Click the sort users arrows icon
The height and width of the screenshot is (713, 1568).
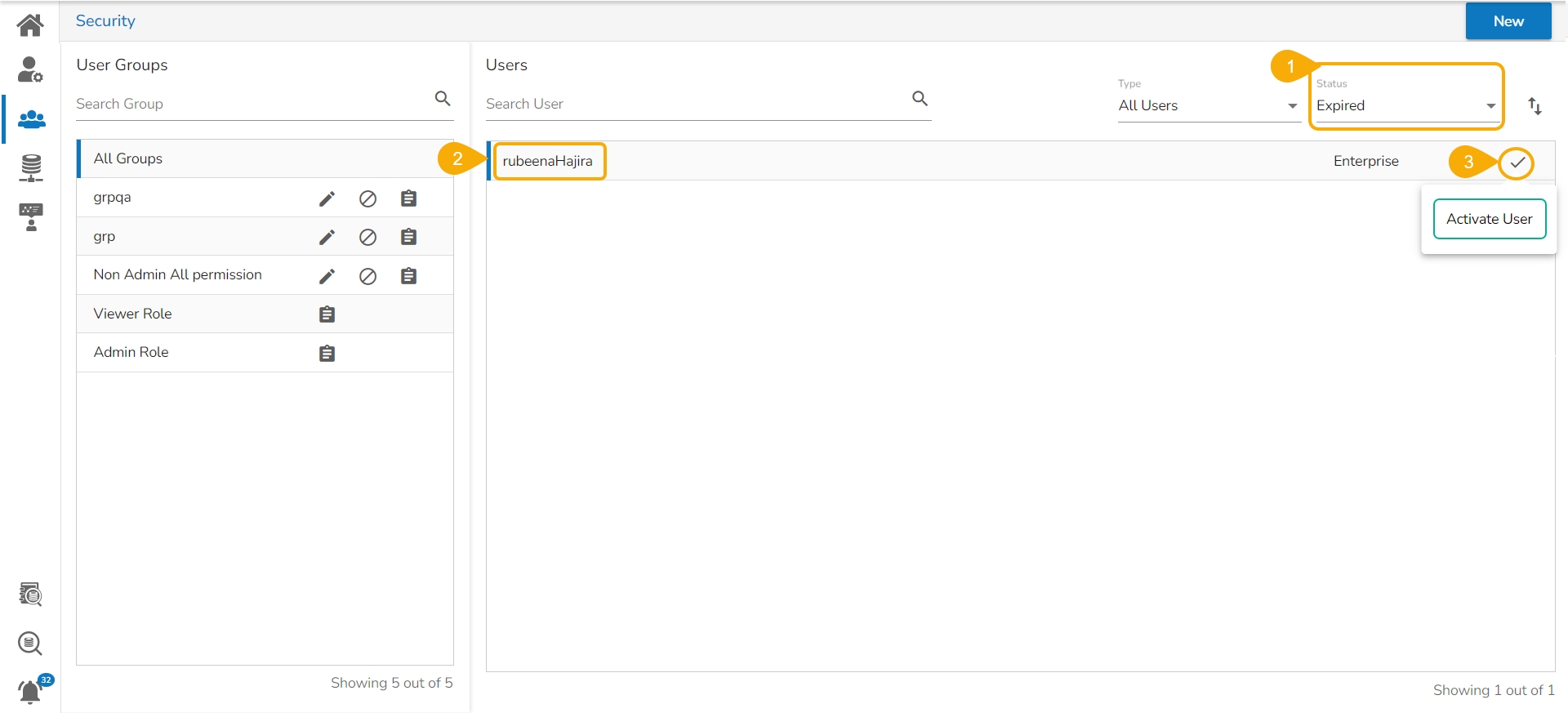[x=1535, y=105]
